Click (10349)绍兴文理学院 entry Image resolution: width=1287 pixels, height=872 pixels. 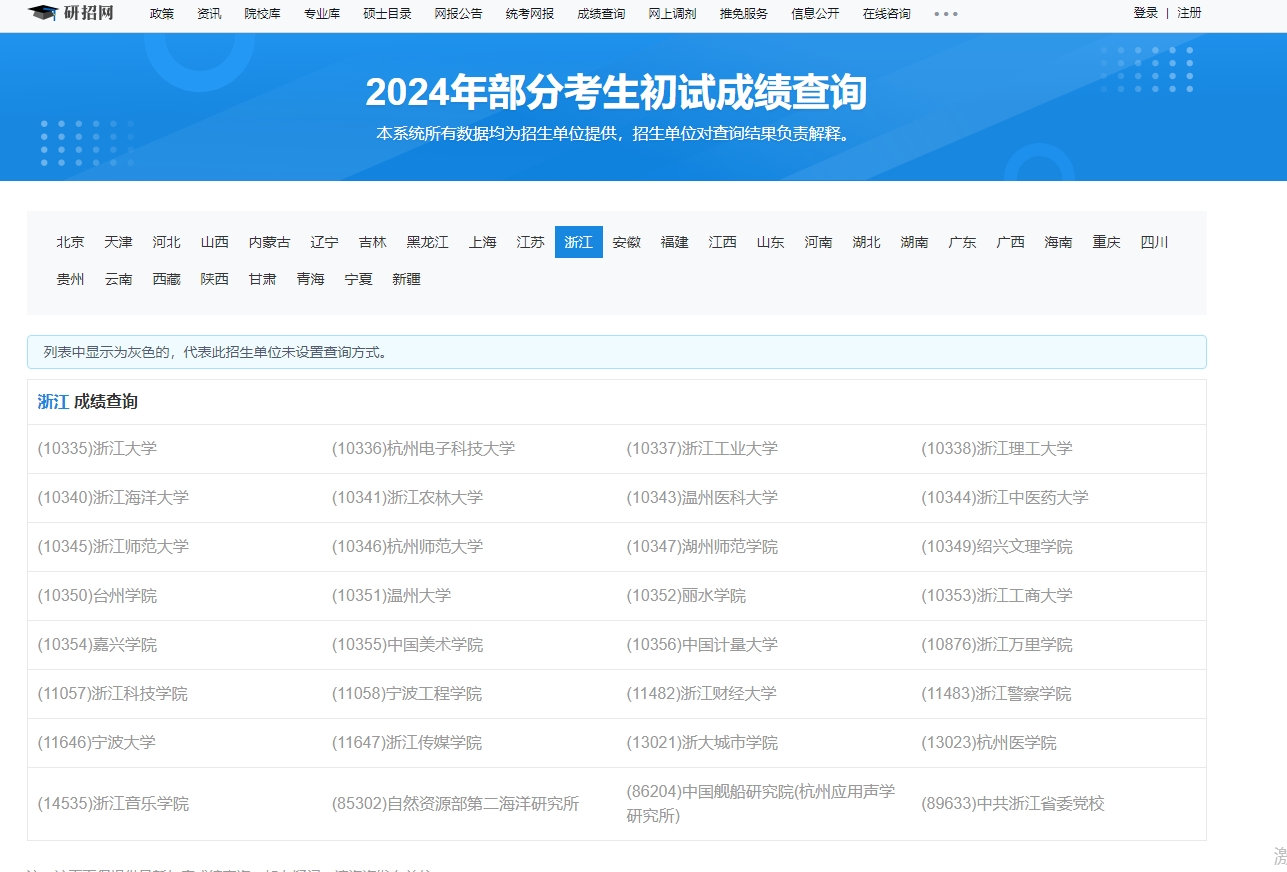pos(997,547)
